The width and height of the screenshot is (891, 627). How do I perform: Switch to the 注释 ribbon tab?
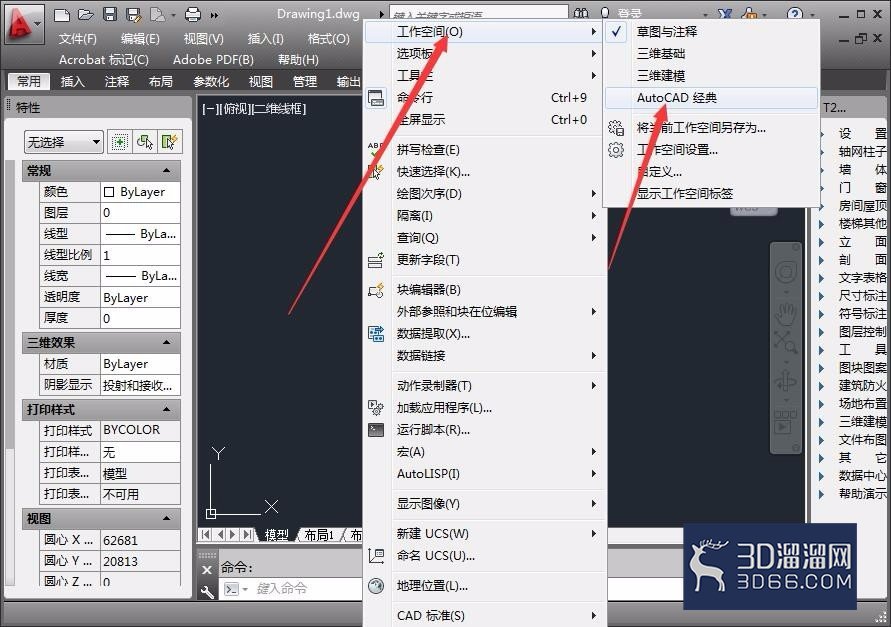pos(117,82)
